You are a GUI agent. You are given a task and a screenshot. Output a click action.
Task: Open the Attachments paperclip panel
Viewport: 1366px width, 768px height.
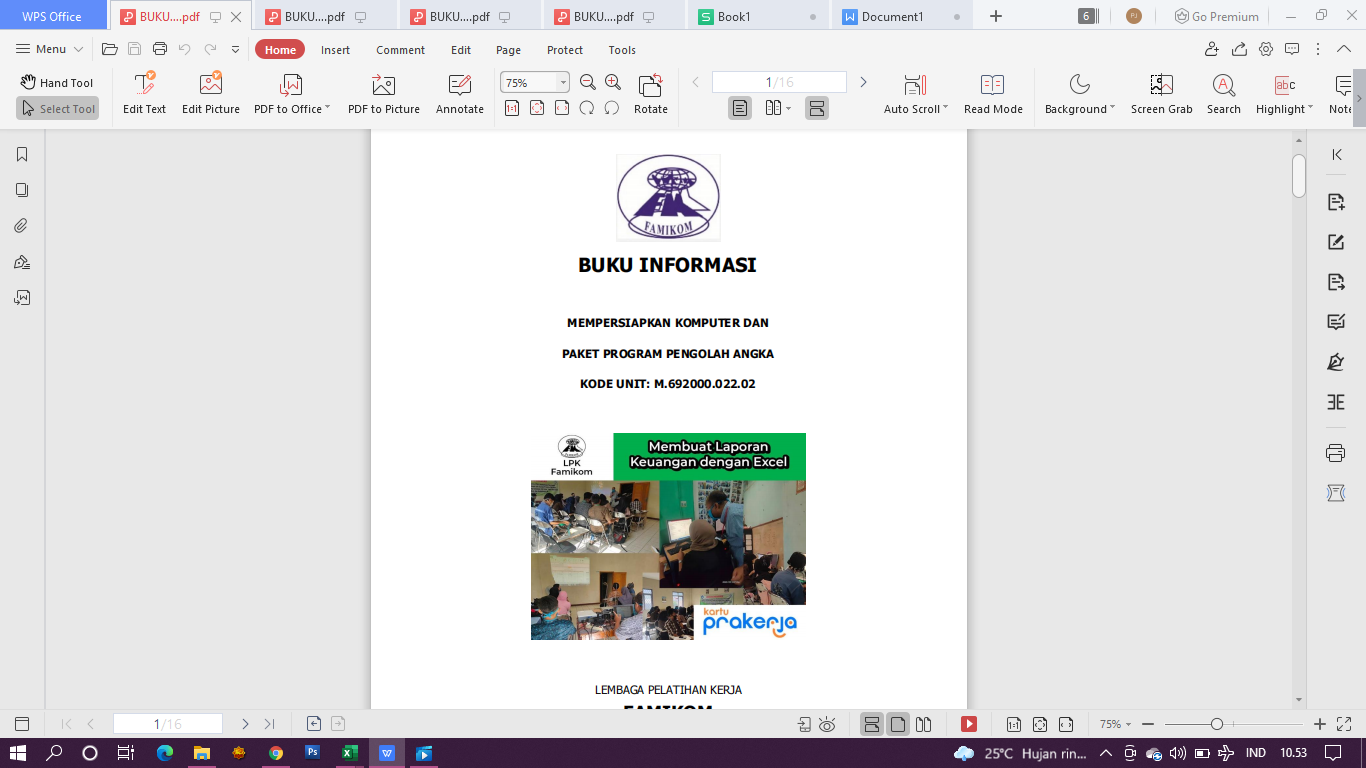click(22, 226)
